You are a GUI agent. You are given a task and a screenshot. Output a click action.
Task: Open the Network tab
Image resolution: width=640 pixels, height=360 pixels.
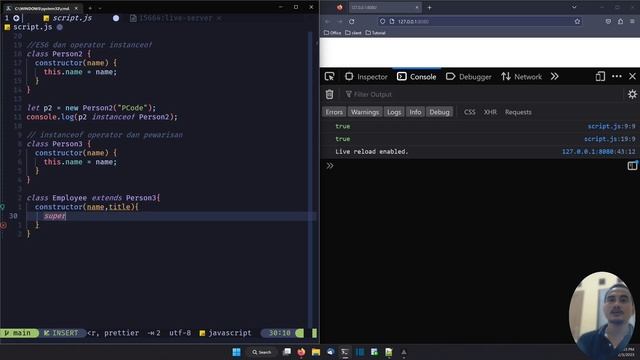[x=522, y=76]
